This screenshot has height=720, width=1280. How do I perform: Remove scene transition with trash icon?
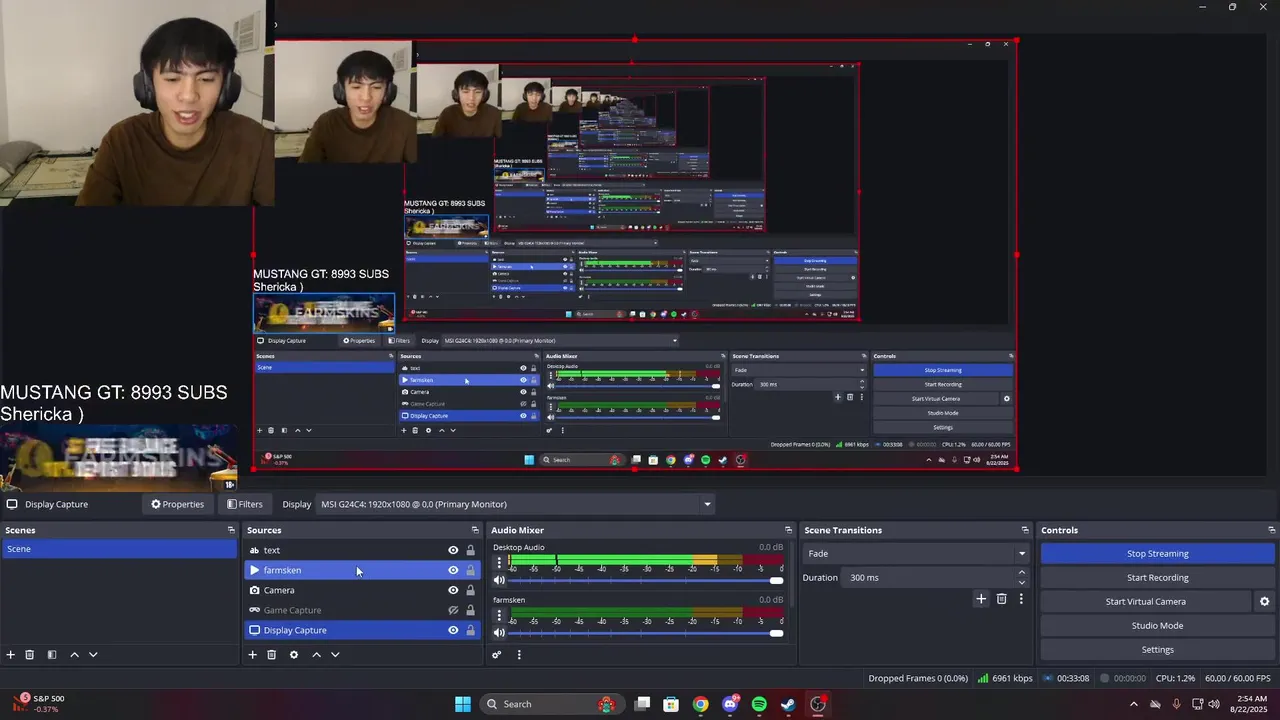pos(1001,599)
